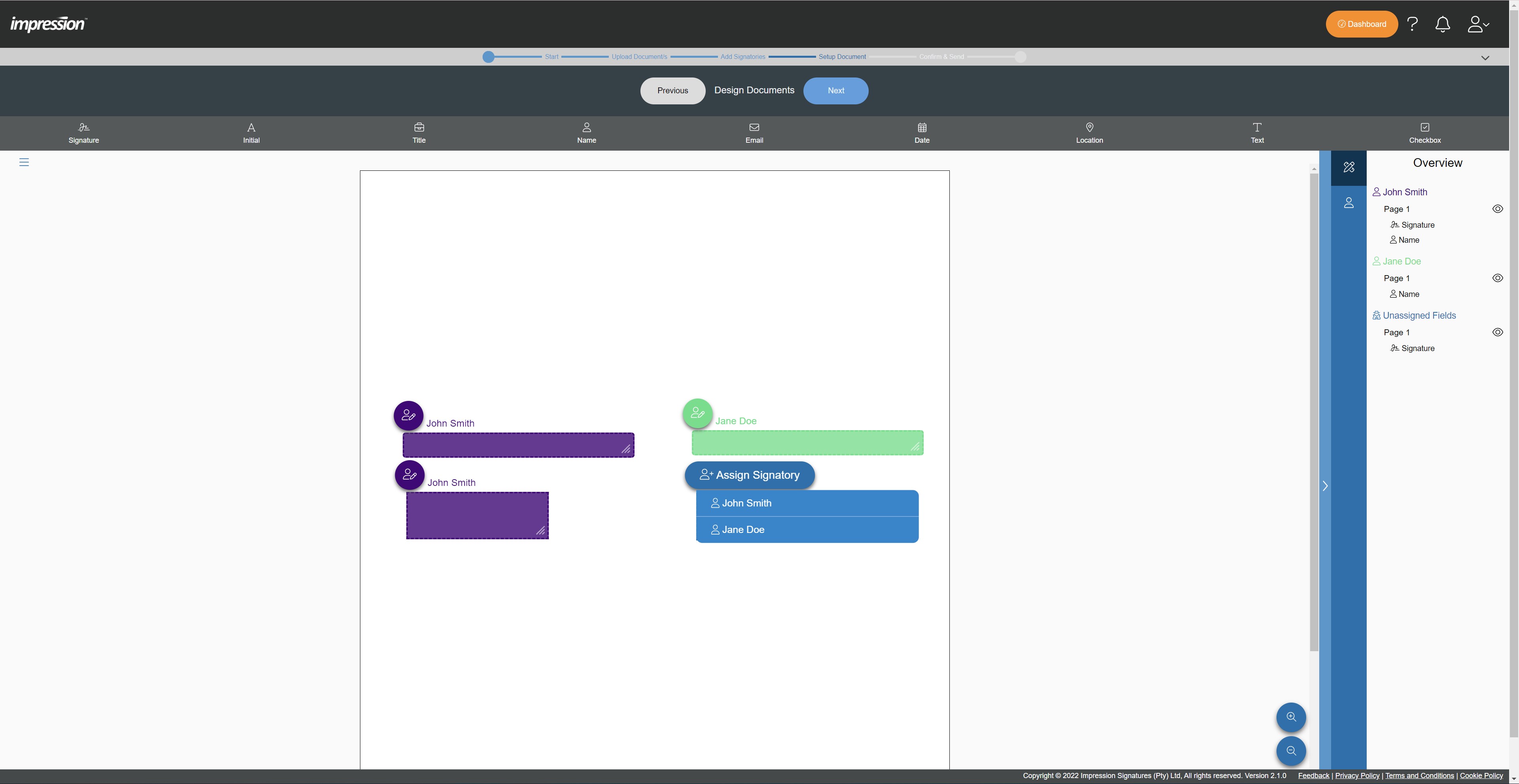The width and height of the screenshot is (1519, 784).
Task: Hide Jane Doe's Page 1 fields
Action: [x=1497, y=278]
